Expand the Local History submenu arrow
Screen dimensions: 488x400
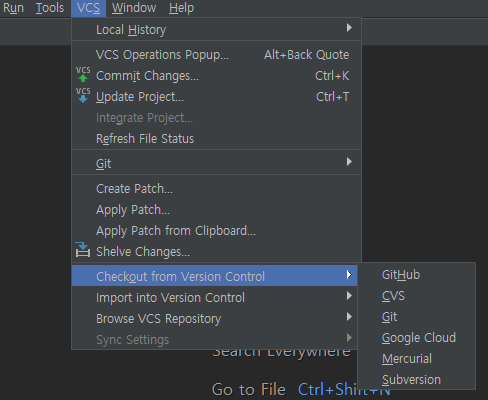pyautogui.click(x=349, y=28)
